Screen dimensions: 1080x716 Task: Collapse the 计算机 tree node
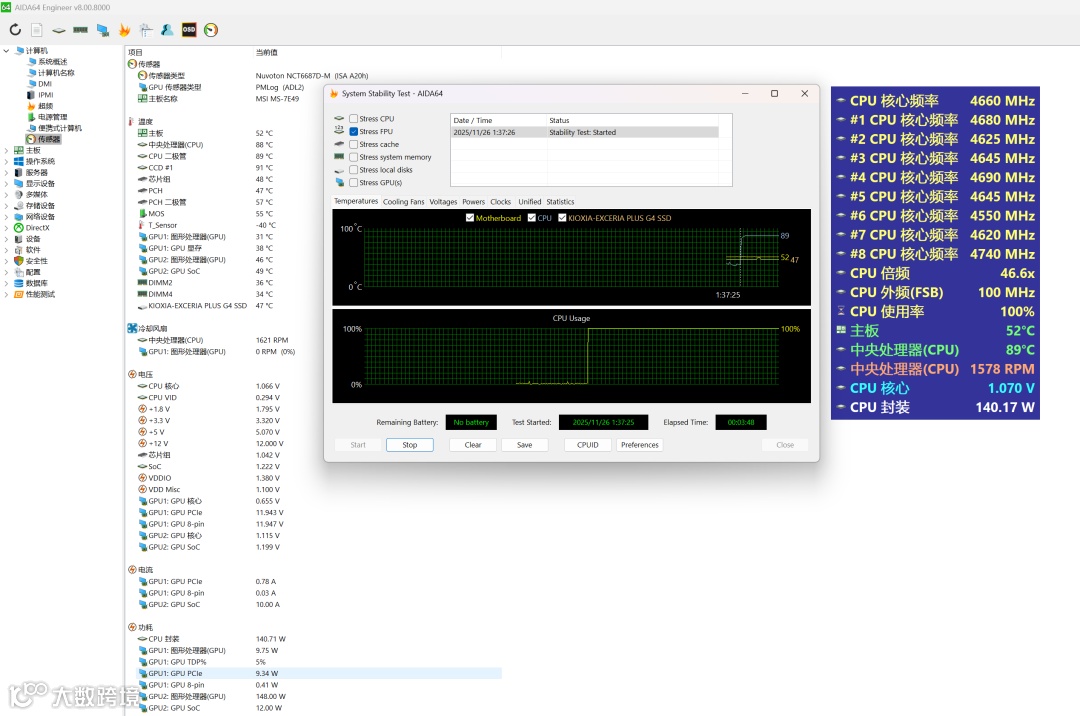pyautogui.click(x=7, y=51)
